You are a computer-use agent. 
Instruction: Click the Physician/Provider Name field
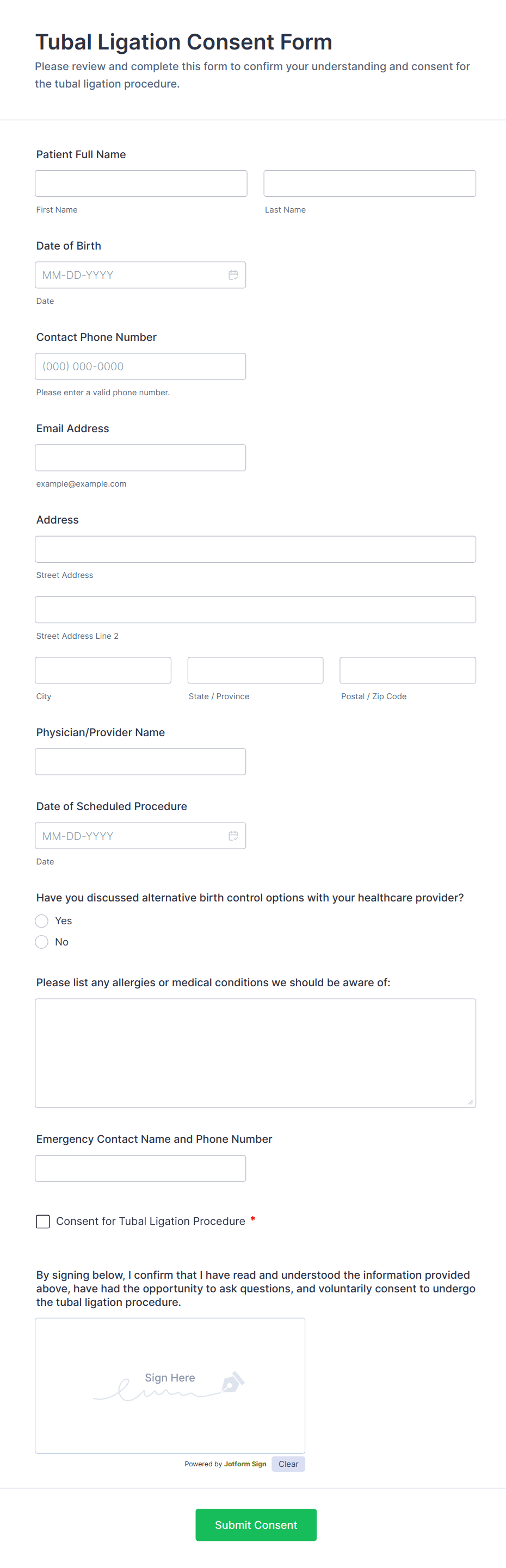[140, 762]
